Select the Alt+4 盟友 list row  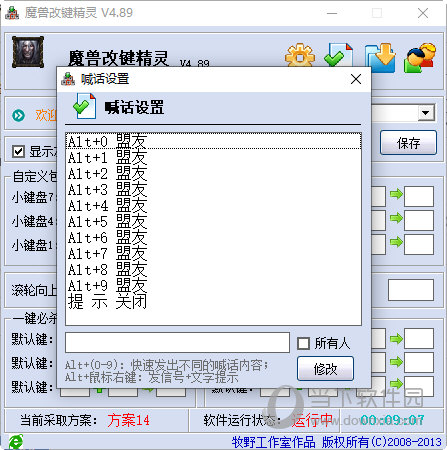coord(213,205)
